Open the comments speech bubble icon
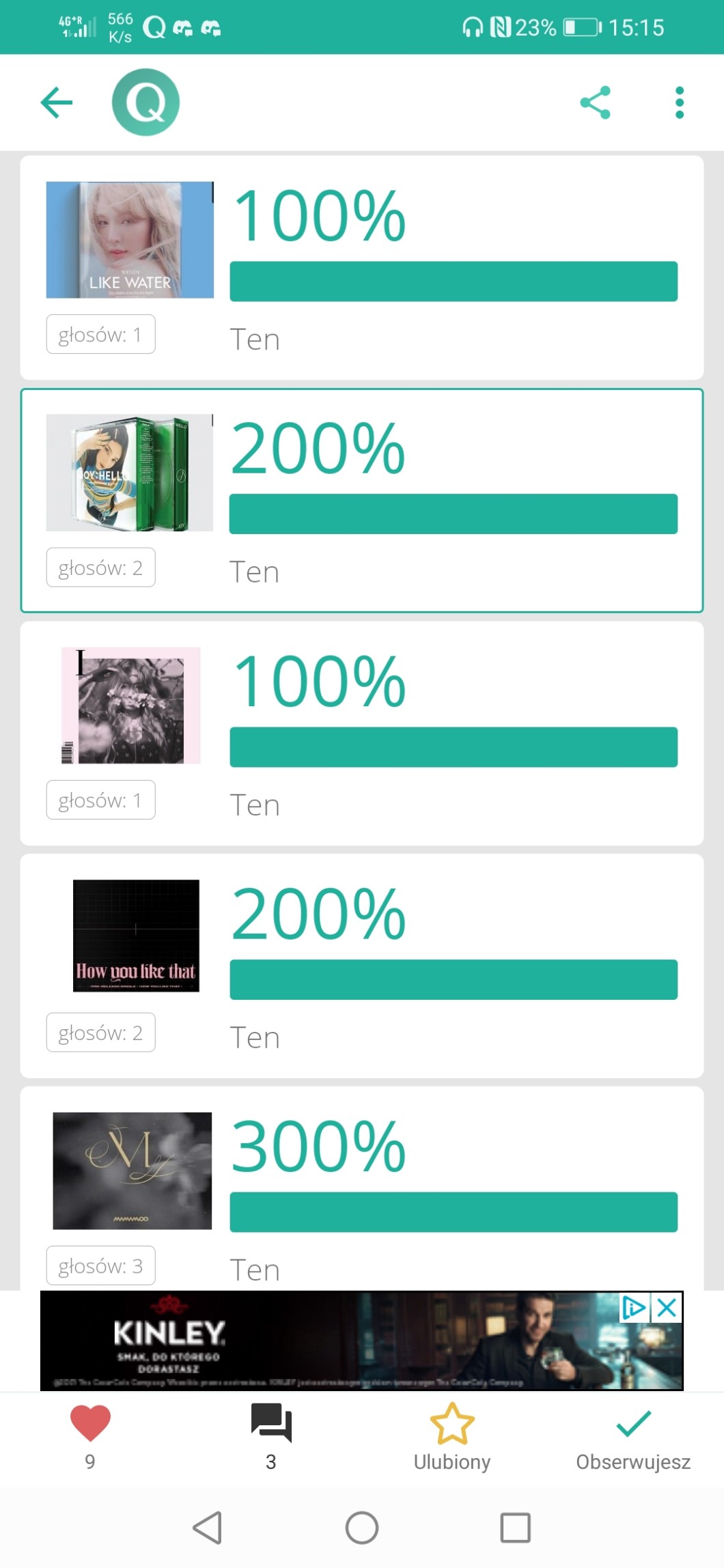 point(271,1423)
